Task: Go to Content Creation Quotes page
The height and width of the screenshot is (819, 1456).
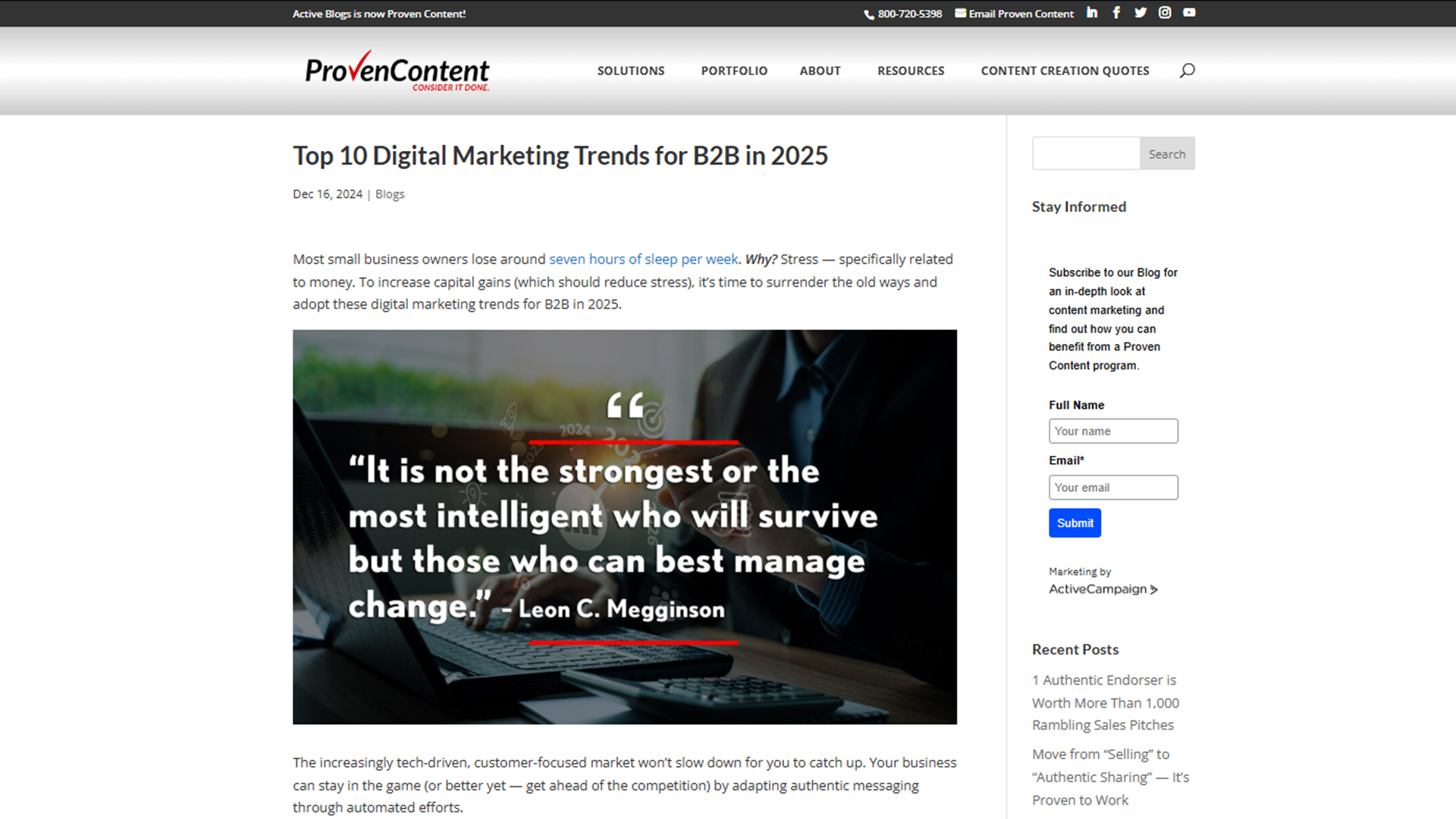Action: point(1065,71)
